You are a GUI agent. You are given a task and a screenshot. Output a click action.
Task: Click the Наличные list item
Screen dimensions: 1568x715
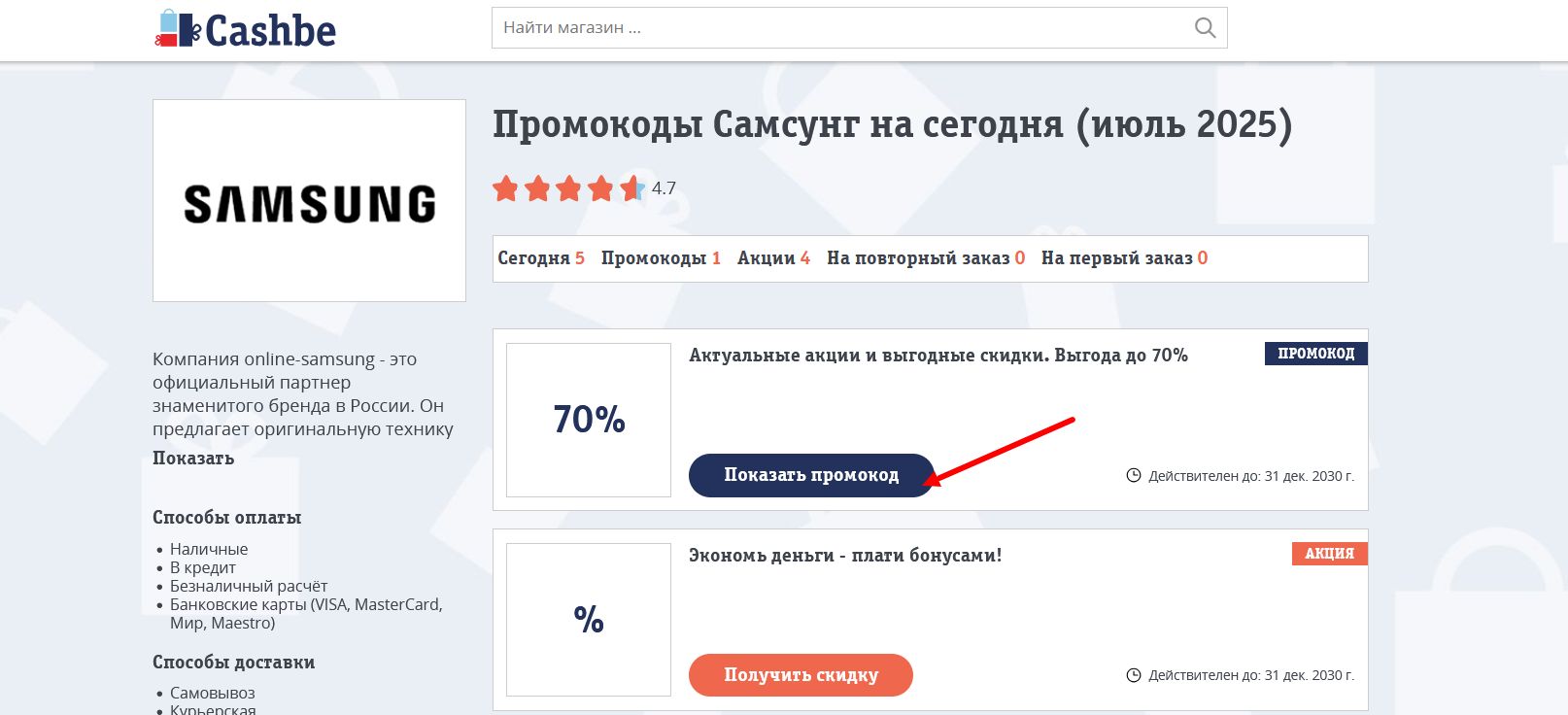209,549
